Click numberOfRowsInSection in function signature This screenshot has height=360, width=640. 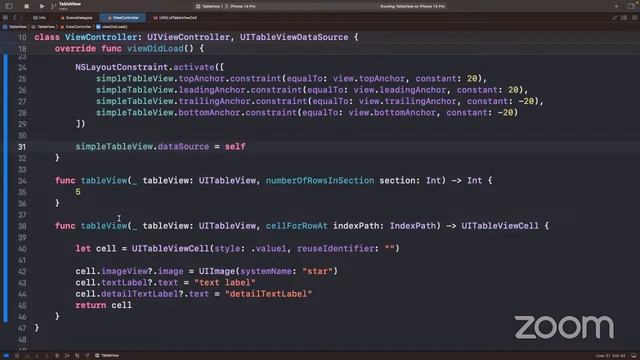click(x=320, y=180)
